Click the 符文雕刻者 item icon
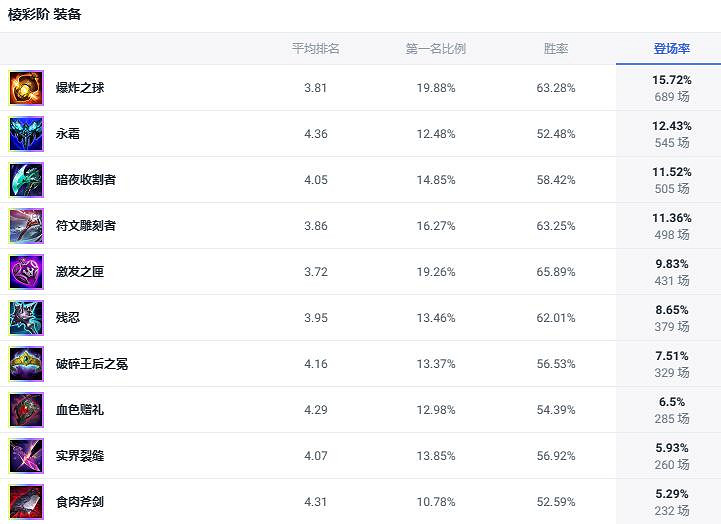 (26, 226)
